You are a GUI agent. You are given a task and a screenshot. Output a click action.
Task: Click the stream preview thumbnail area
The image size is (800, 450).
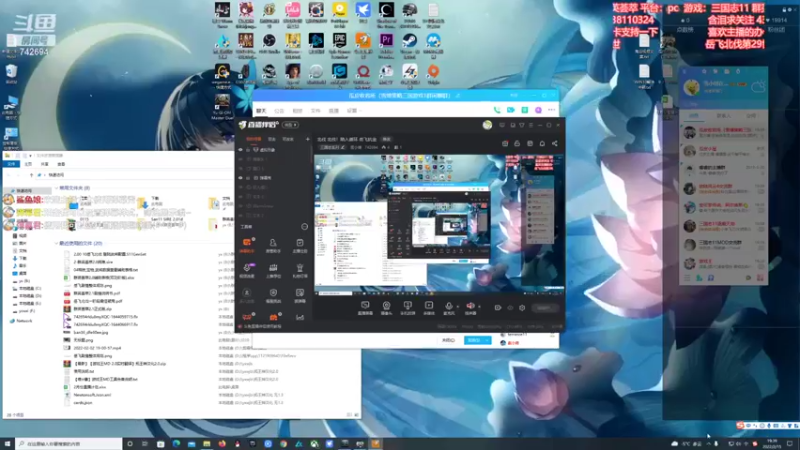click(x=439, y=224)
